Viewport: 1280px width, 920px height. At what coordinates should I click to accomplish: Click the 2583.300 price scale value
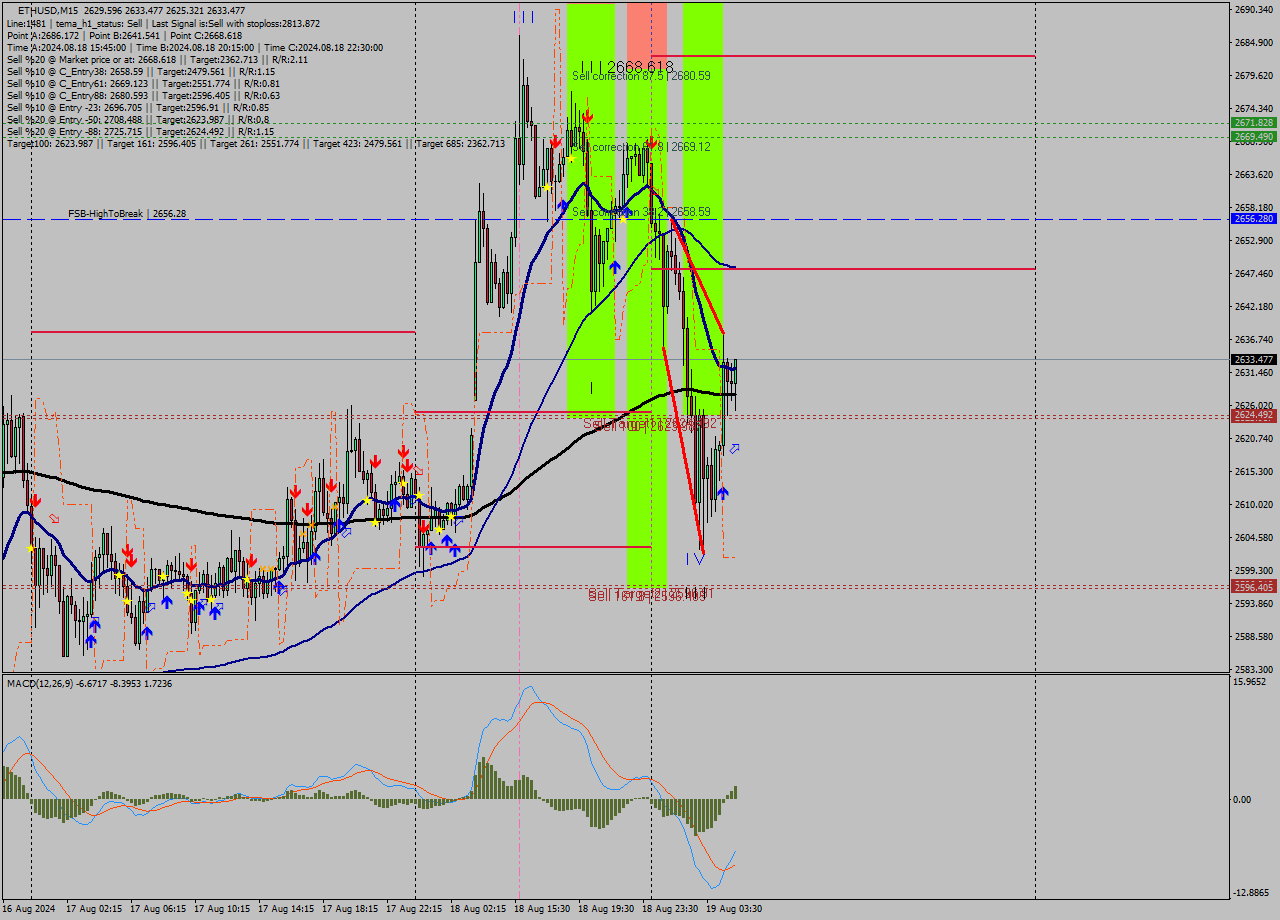pyautogui.click(x=1253, y=669)
